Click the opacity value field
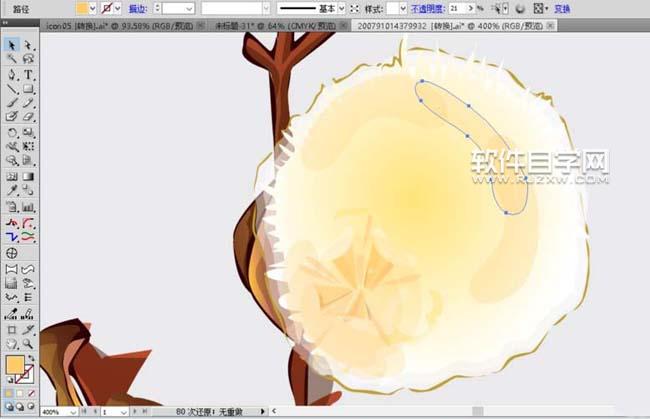 (x=458, y=8)
